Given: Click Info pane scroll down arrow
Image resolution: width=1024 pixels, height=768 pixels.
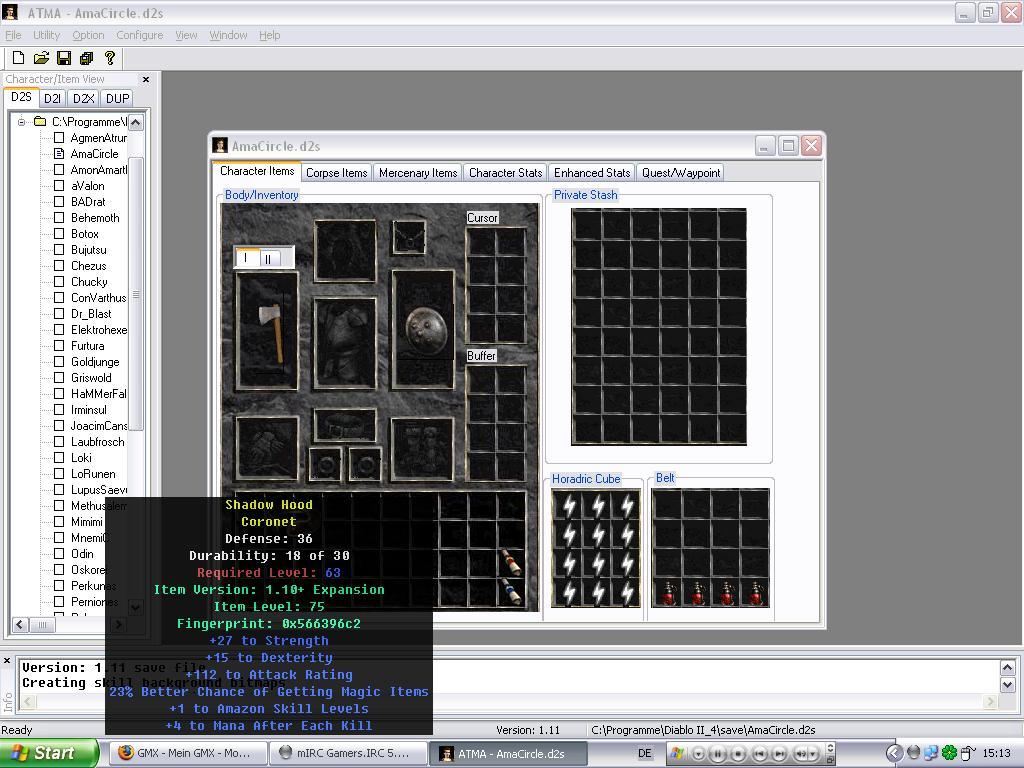Looking at the screenshot, I should [x=1007, y=685].
